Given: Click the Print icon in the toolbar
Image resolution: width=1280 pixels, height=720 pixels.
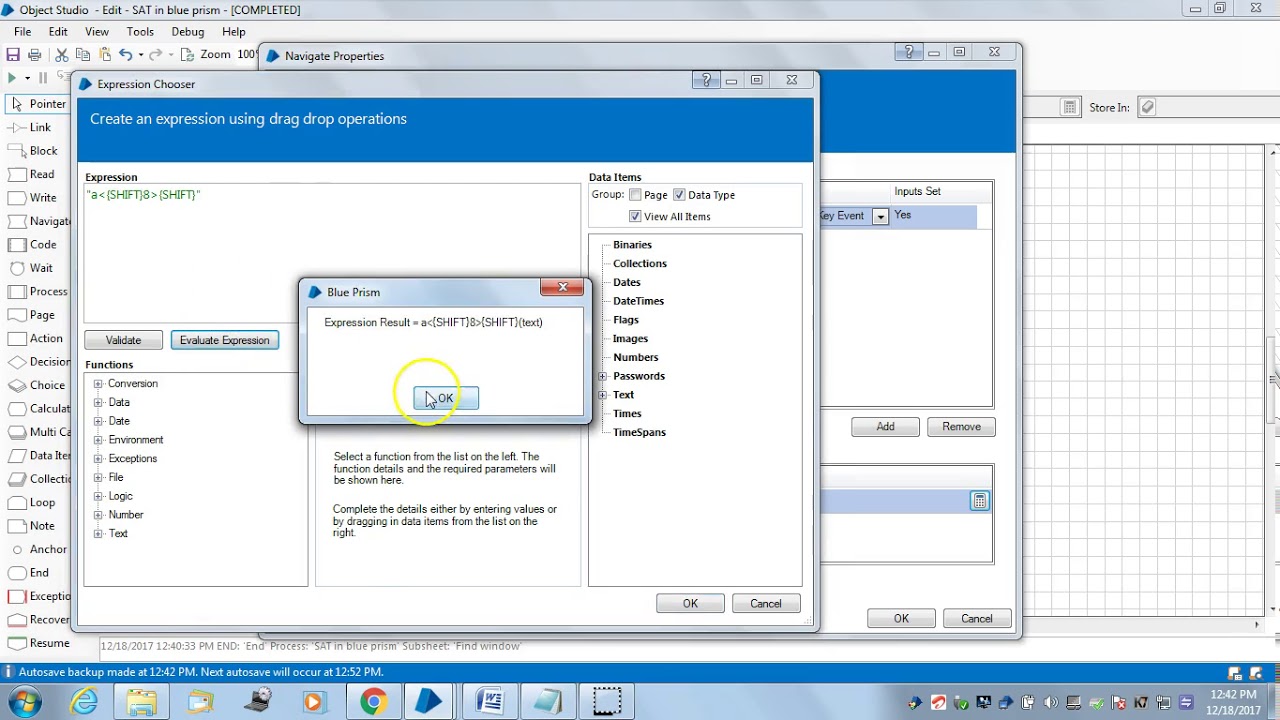Looking at the screenshot, I should (35, 55).
